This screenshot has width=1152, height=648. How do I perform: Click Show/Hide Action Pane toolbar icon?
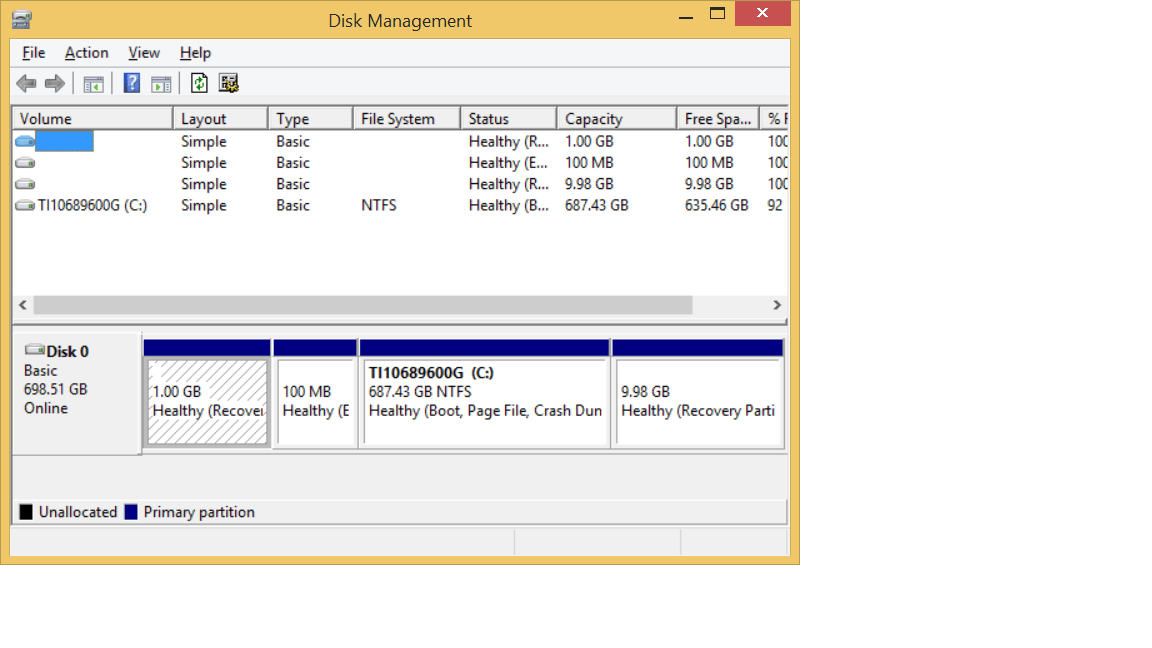click(161, 83)
